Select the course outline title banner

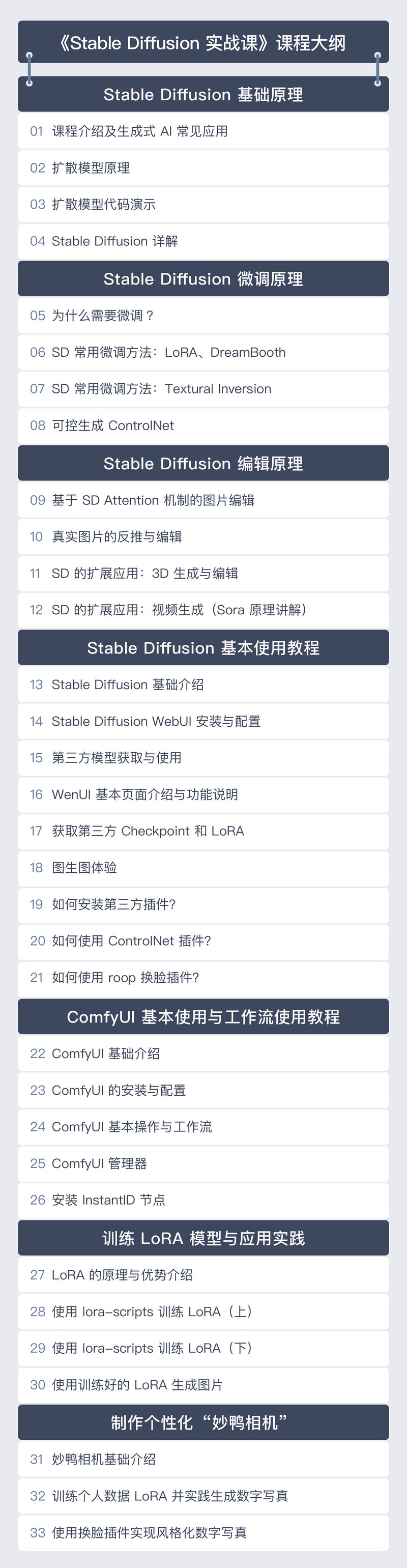[x=203, y=42]
